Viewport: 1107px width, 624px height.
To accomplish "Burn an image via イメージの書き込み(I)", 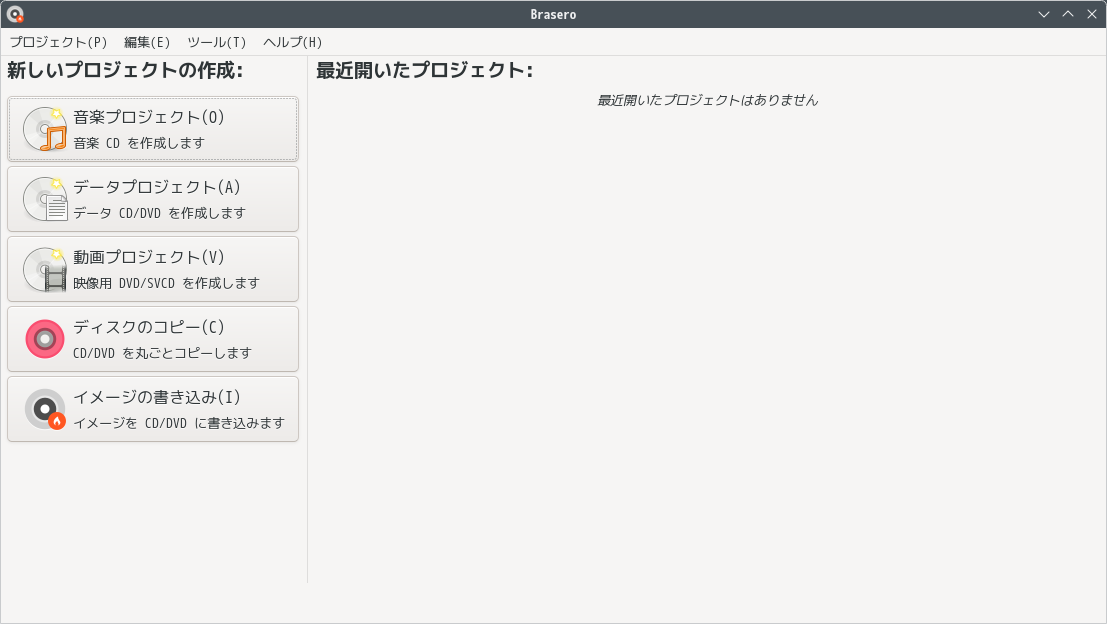I will [152, 408].
